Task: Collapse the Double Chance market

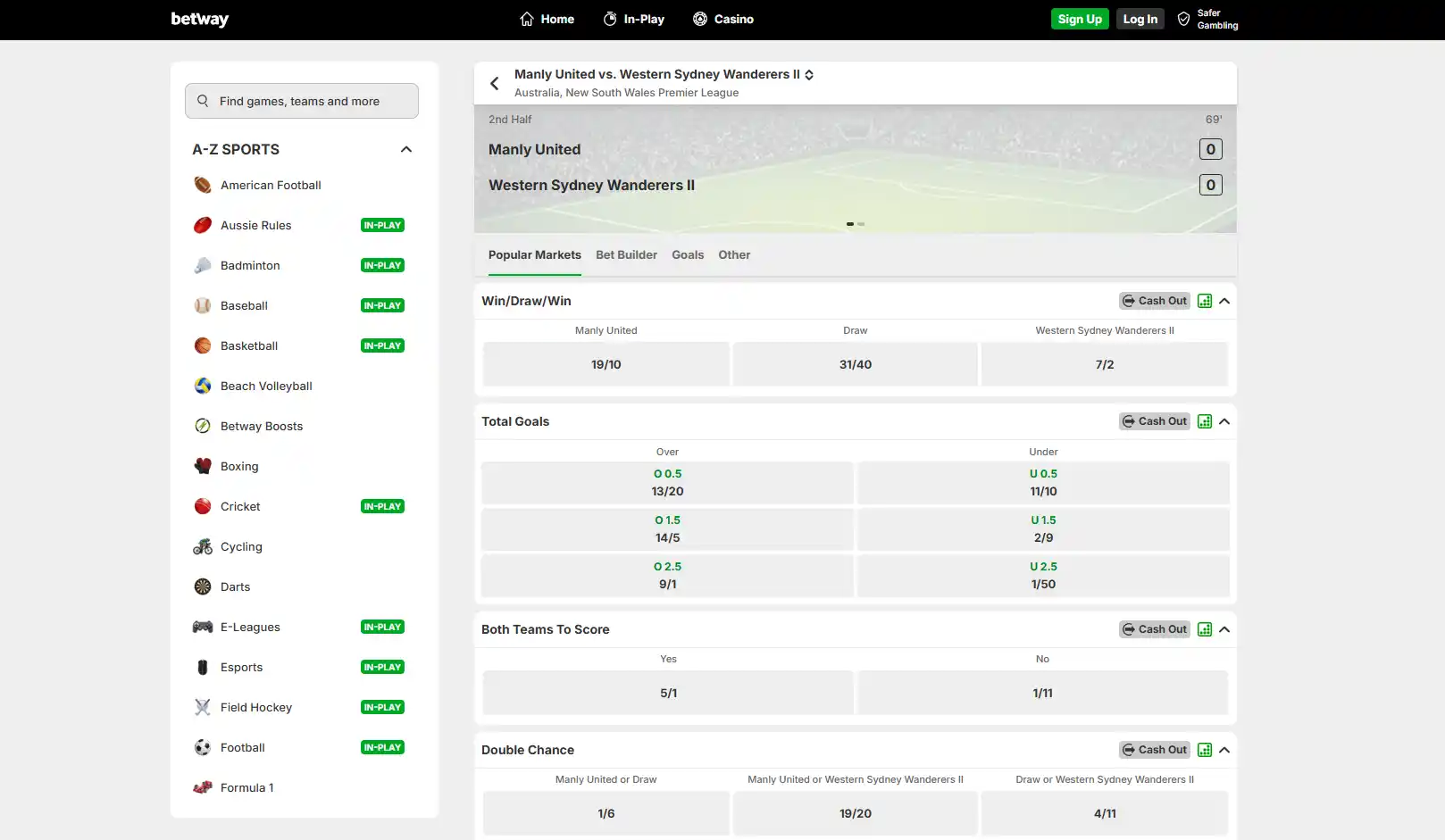Action: (x=1224, y=750)
